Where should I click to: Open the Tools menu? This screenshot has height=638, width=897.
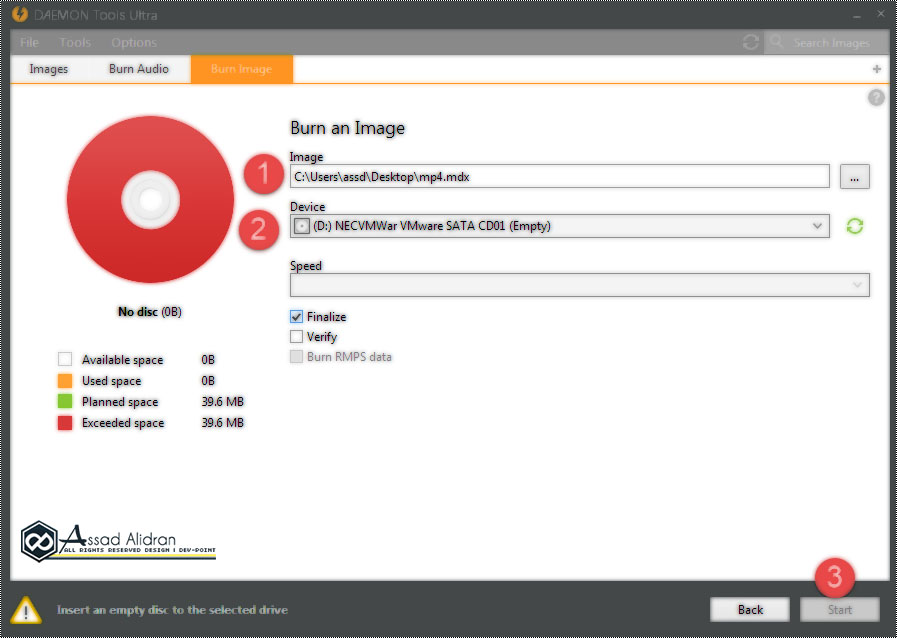(x=75, y=42)
